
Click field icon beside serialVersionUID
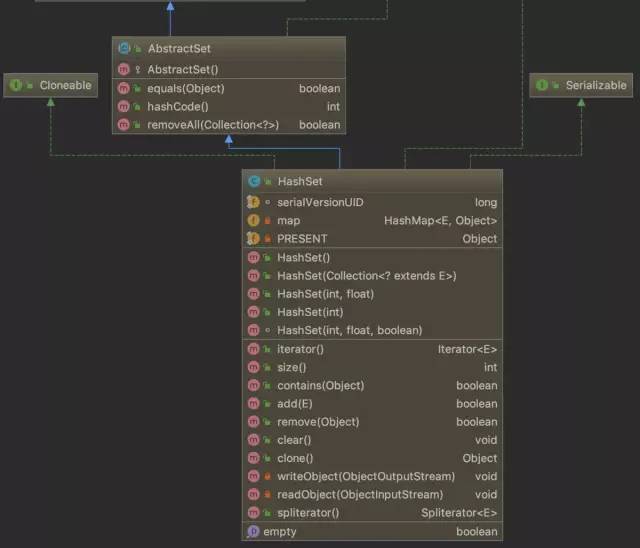253,202
